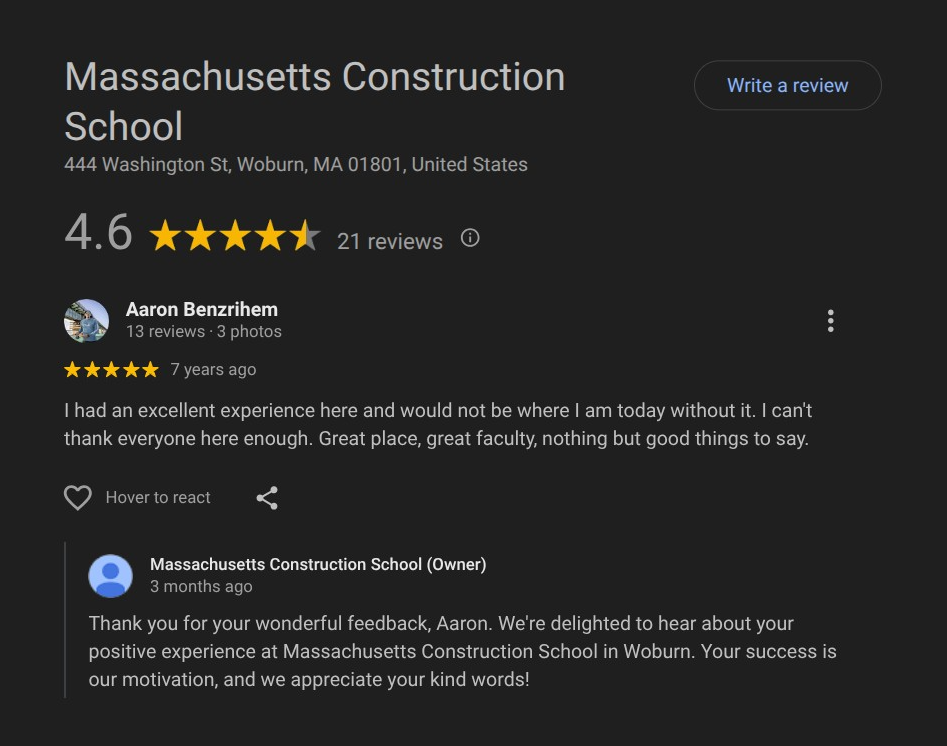Click the 21 reviews count
This screenshot has height=746, width=947.
pos(390,241)
